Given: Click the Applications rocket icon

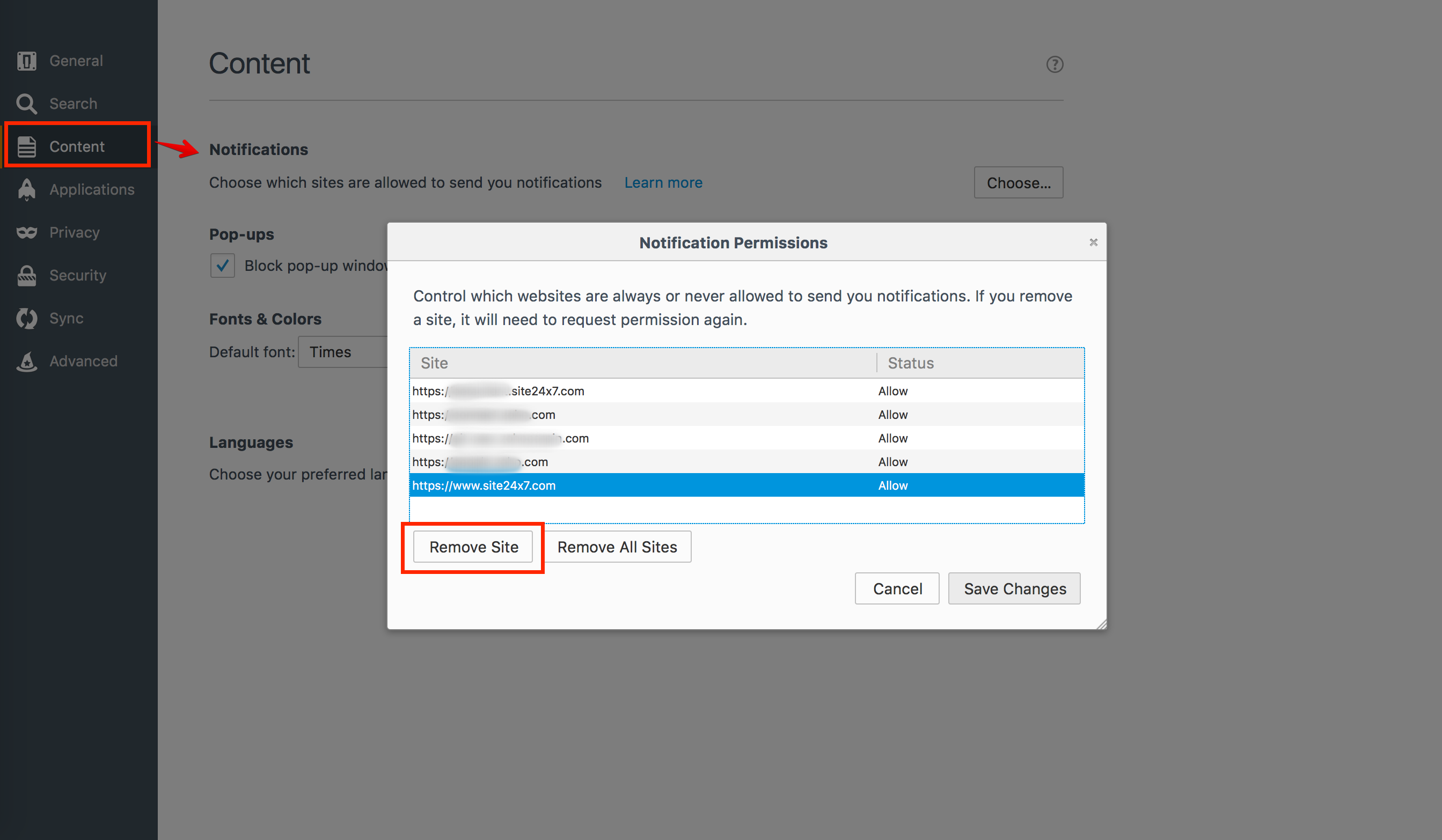Looking at the screenshot, I should tap(26, 189).
